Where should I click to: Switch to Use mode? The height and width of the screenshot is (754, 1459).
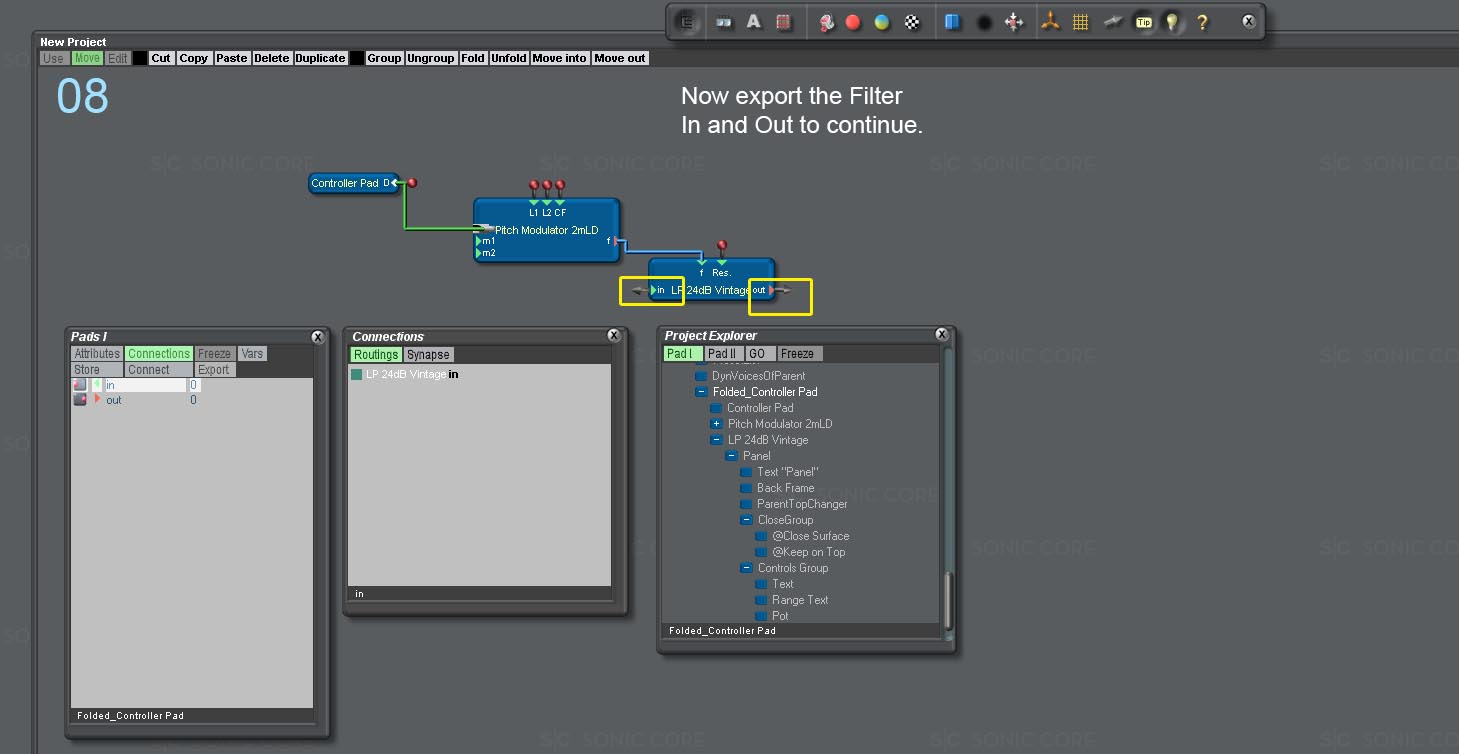53,58
